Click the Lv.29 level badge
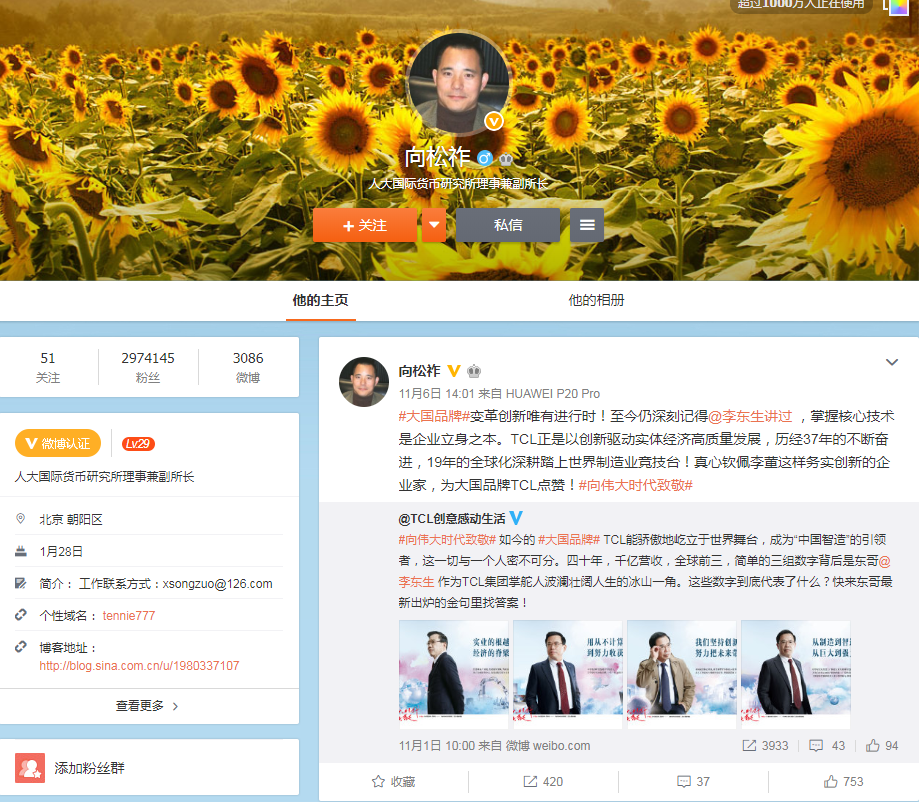Viewport: 919px width, 802px height. pos(138,444)
